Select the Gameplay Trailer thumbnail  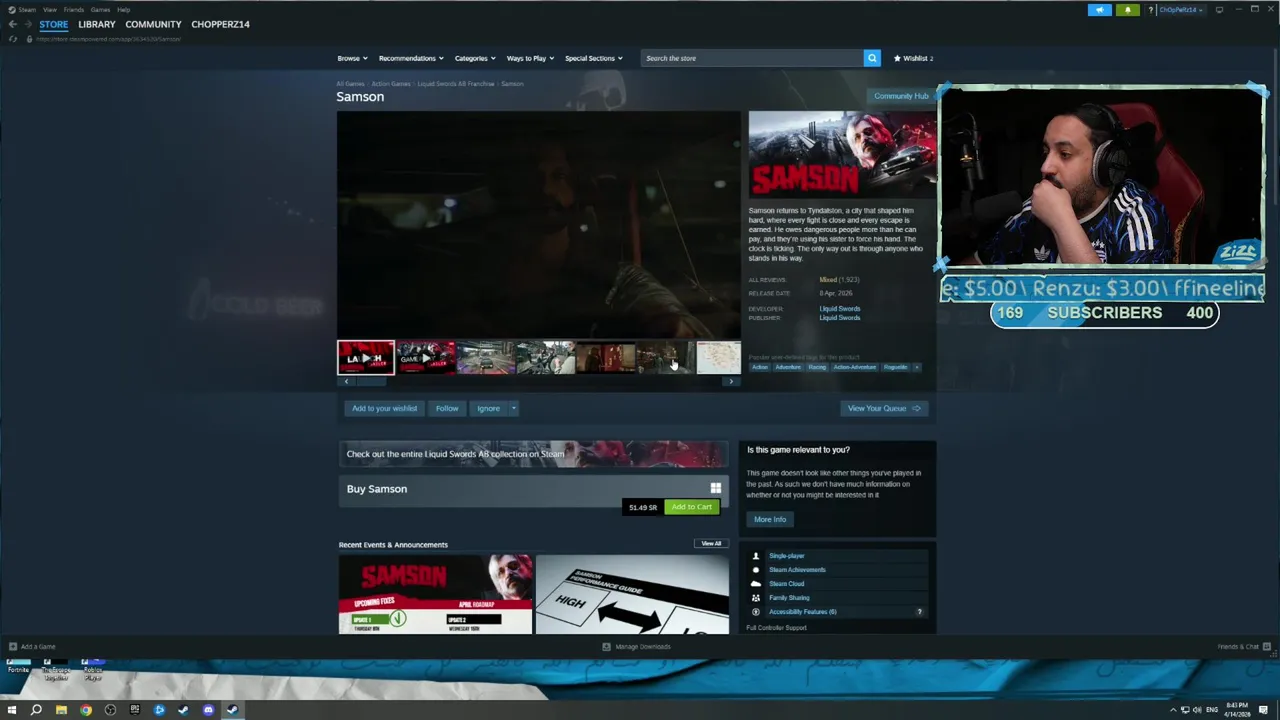[x=425, y=357]
